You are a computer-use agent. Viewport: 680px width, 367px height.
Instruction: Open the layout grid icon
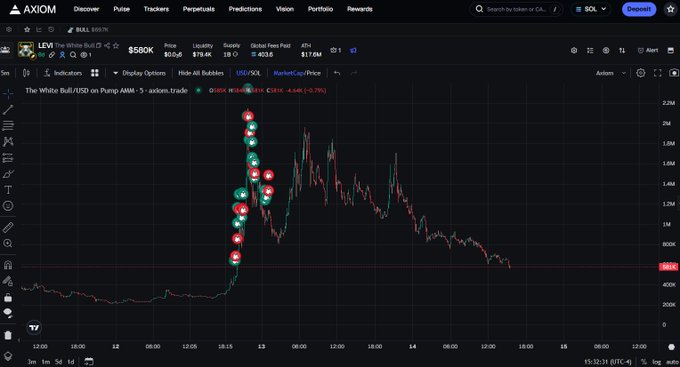95,73
